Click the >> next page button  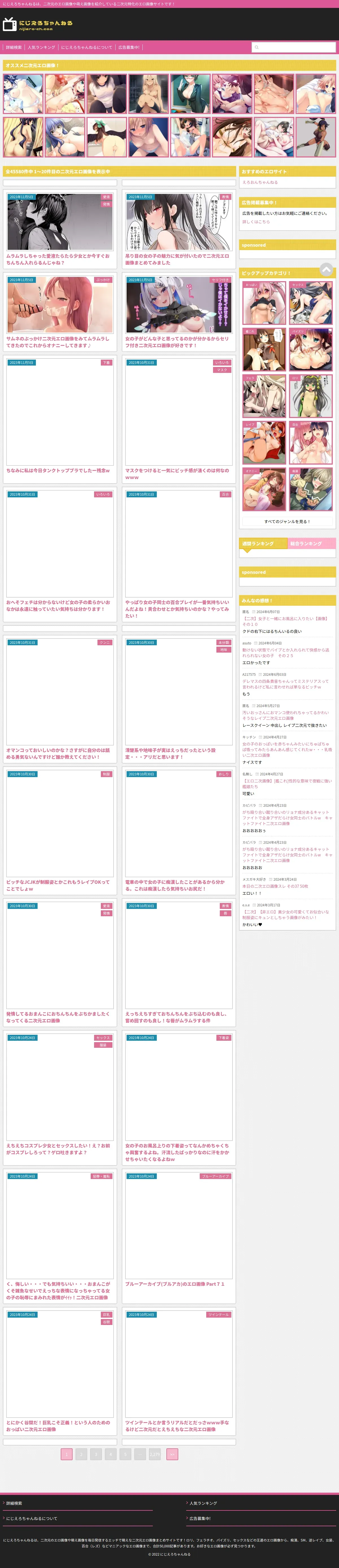[172, 1454]
